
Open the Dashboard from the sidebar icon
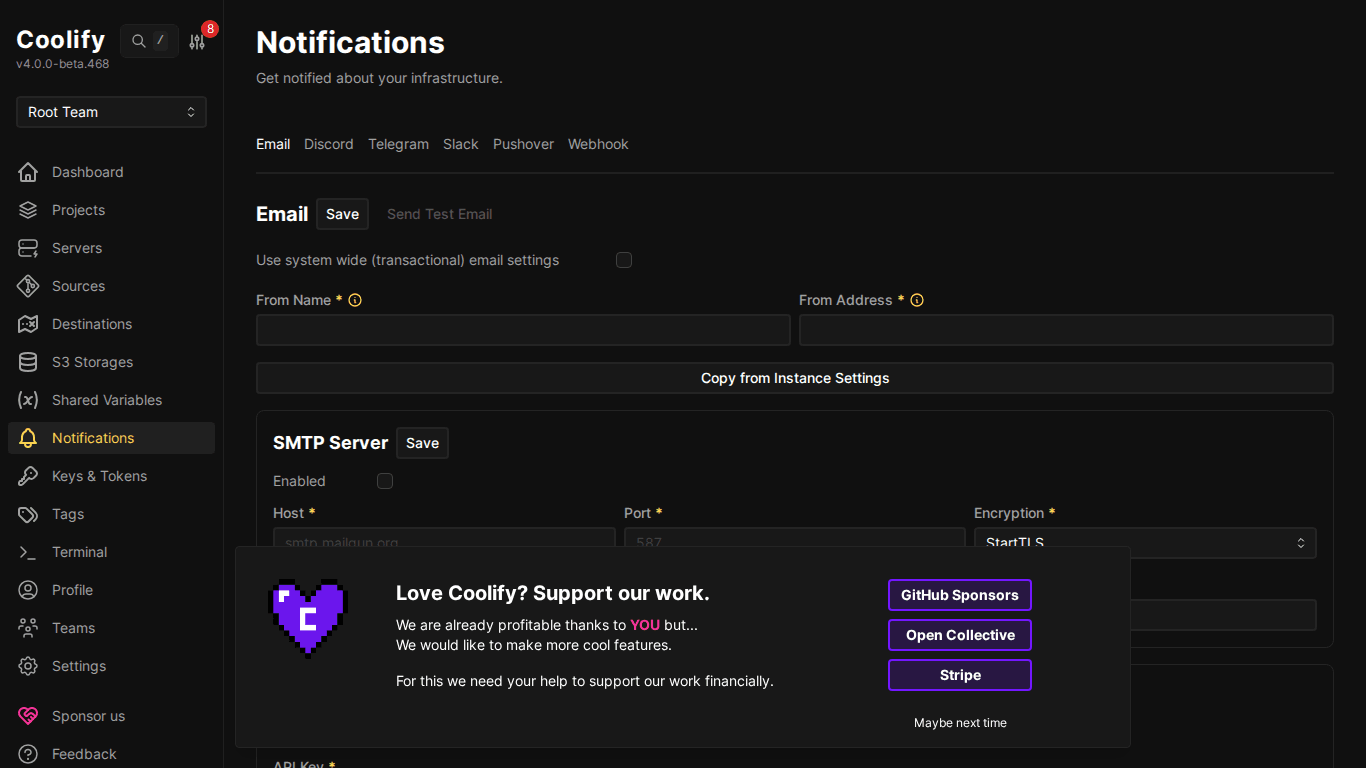point(28,172)
